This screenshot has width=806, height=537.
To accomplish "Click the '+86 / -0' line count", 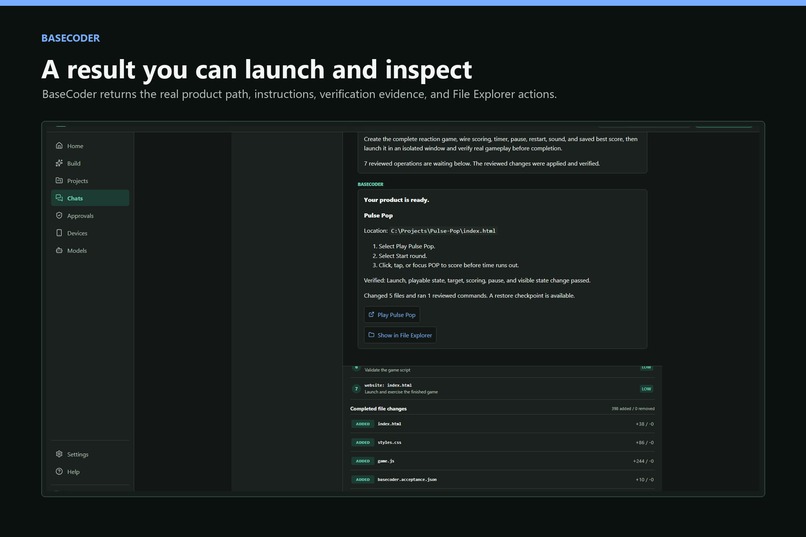I will [645, 442].
